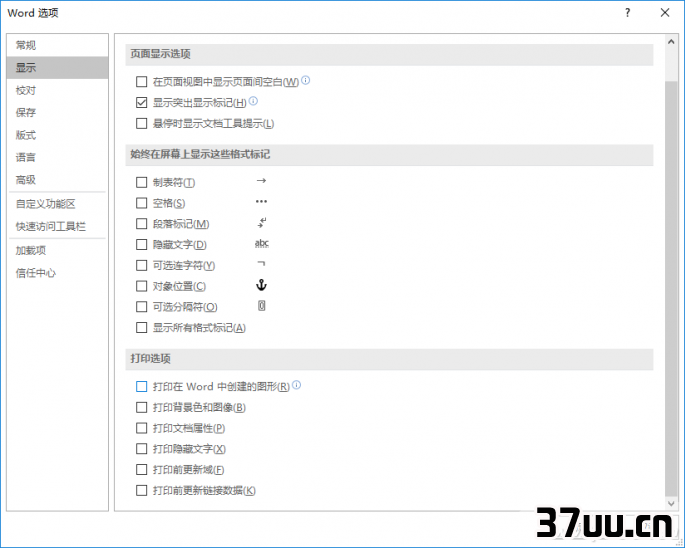685x548 pixels.
Task: Enable 在页面视图中显示页面间空白 checkbox
Action: (142, 82)
